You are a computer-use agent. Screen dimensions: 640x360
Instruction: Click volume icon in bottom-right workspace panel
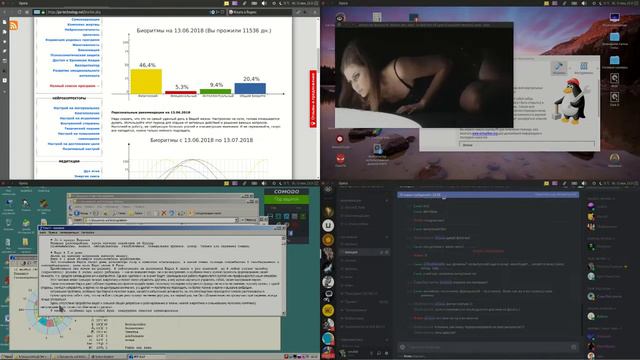coord(584,184)
